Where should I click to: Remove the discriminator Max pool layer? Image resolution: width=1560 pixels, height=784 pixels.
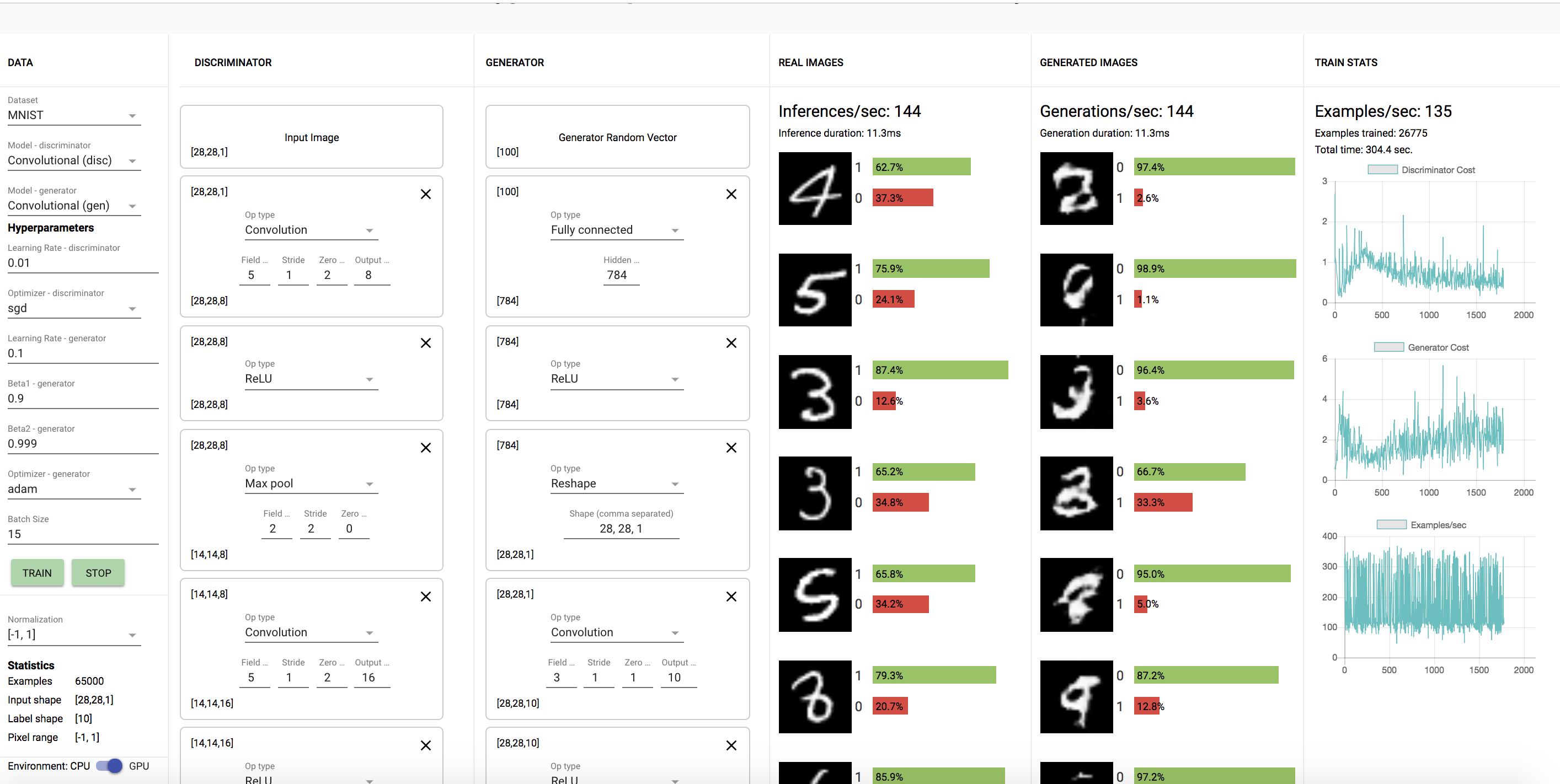(x=426, y=447)
